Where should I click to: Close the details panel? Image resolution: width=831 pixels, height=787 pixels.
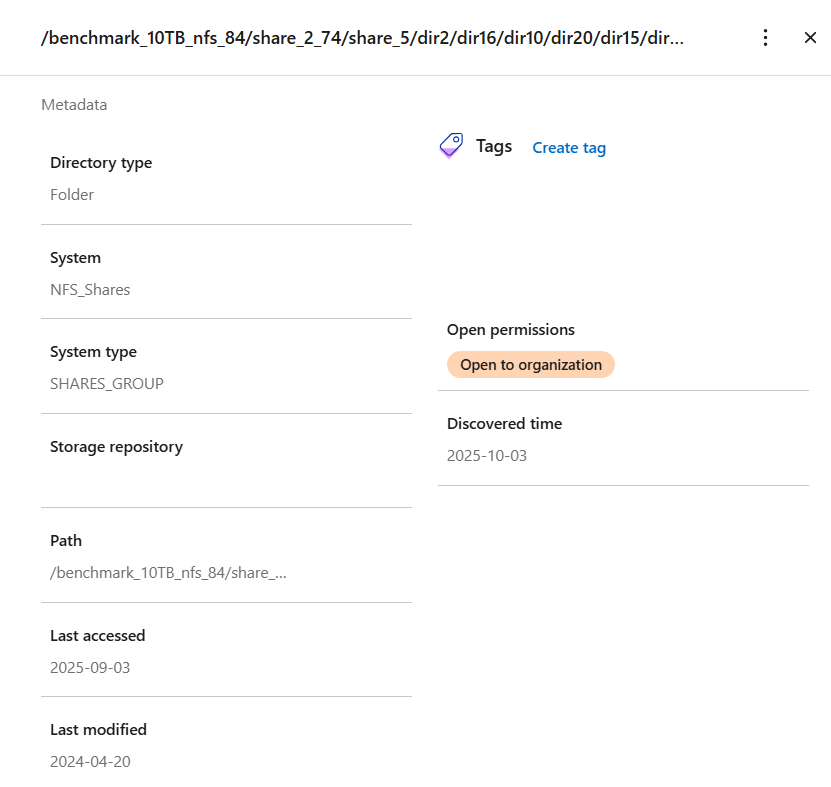[x=810, y=38]
